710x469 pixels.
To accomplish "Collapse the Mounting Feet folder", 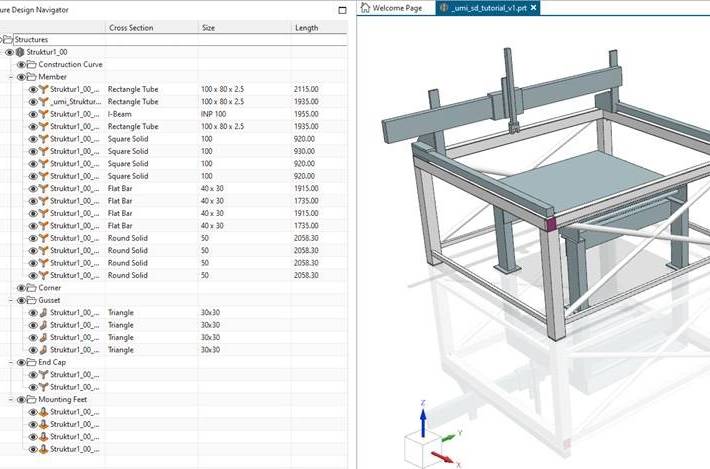I will click(x=11, y=400).
